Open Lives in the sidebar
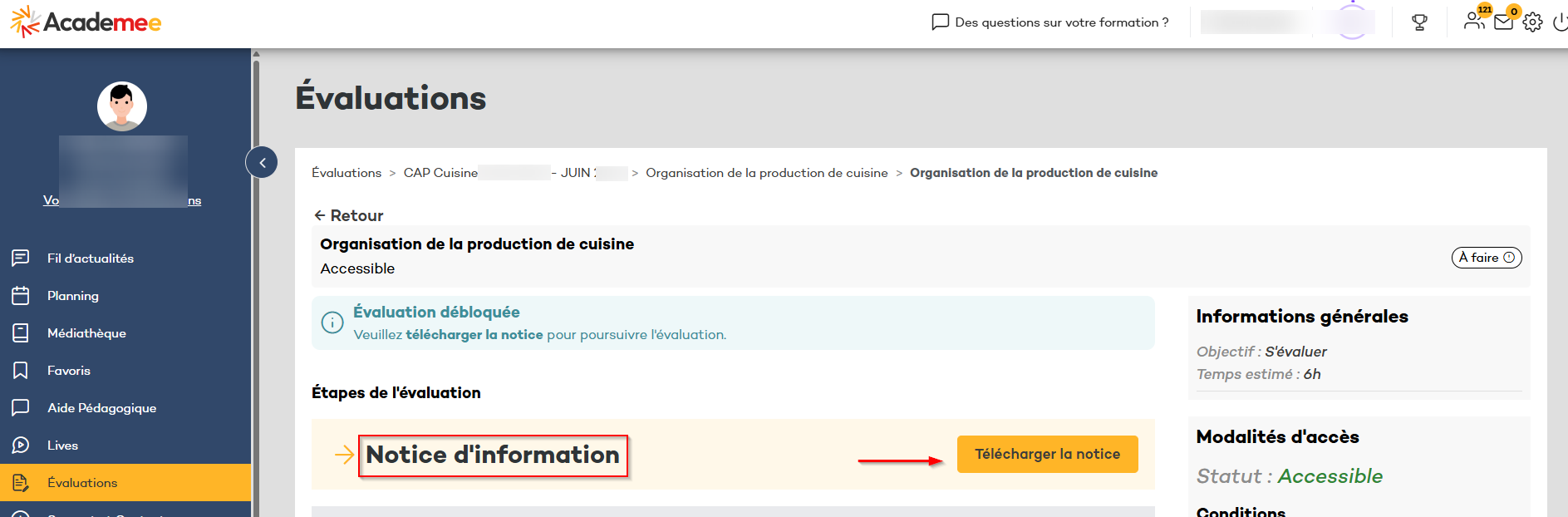 pos(62,446)
